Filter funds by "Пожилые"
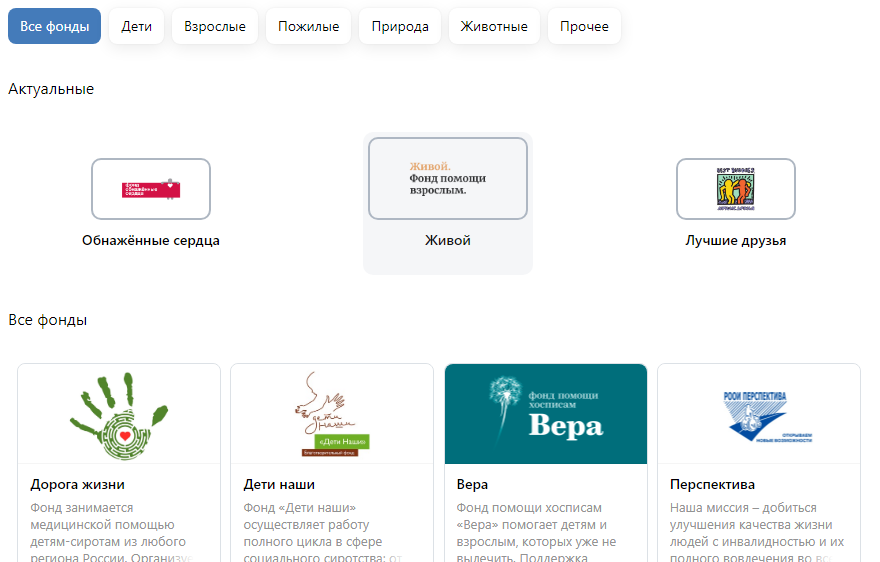 (x=308, y=27)
